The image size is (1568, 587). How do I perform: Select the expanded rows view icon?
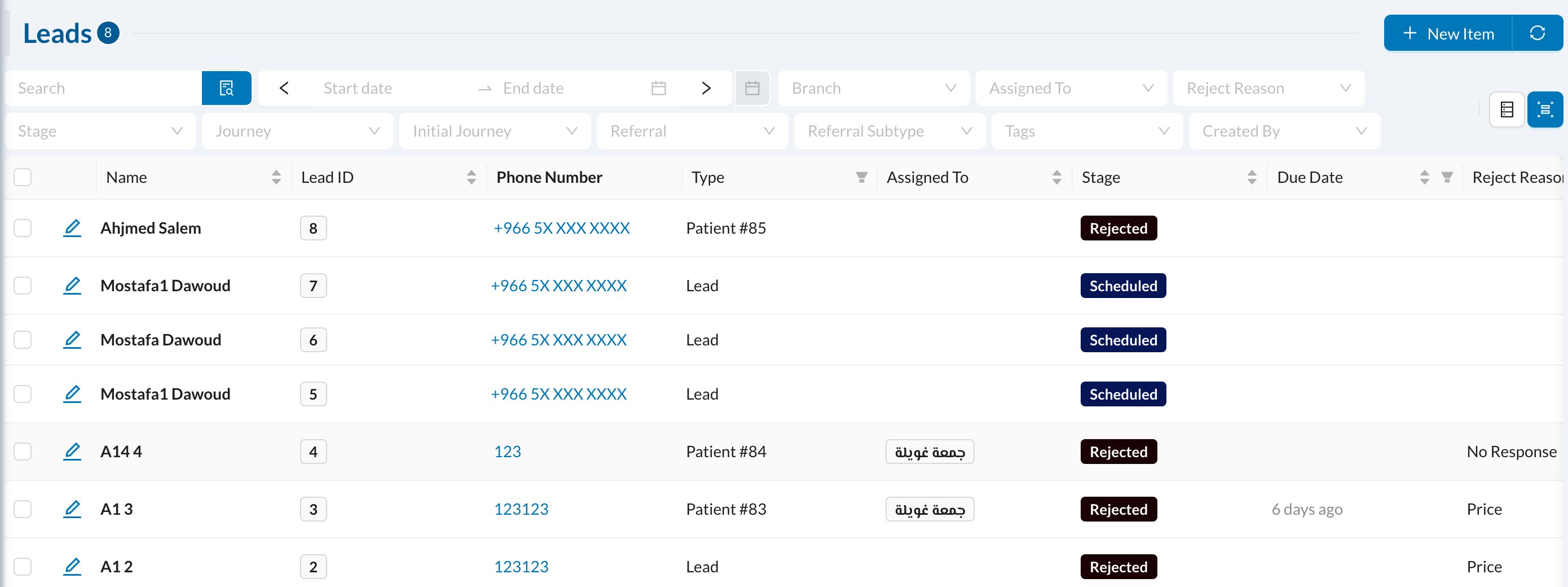pyautogui.click(x=1545, y=109)
